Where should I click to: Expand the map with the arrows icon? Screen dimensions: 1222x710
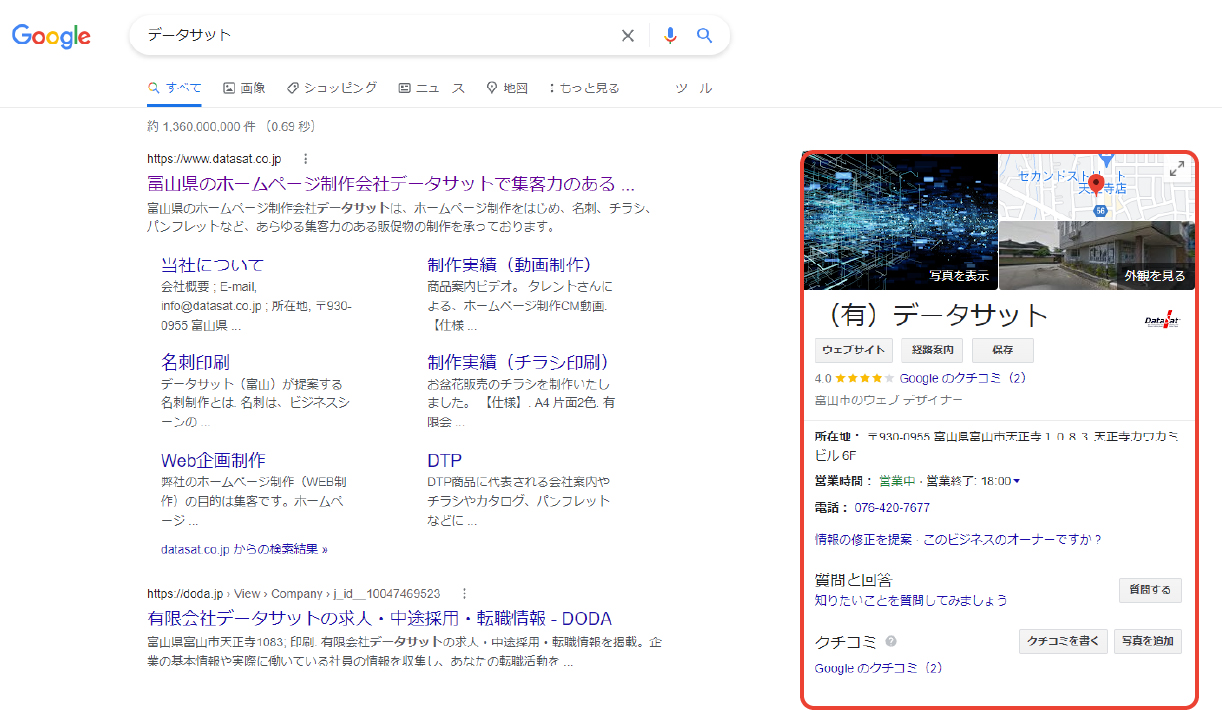coord(1177,170)
